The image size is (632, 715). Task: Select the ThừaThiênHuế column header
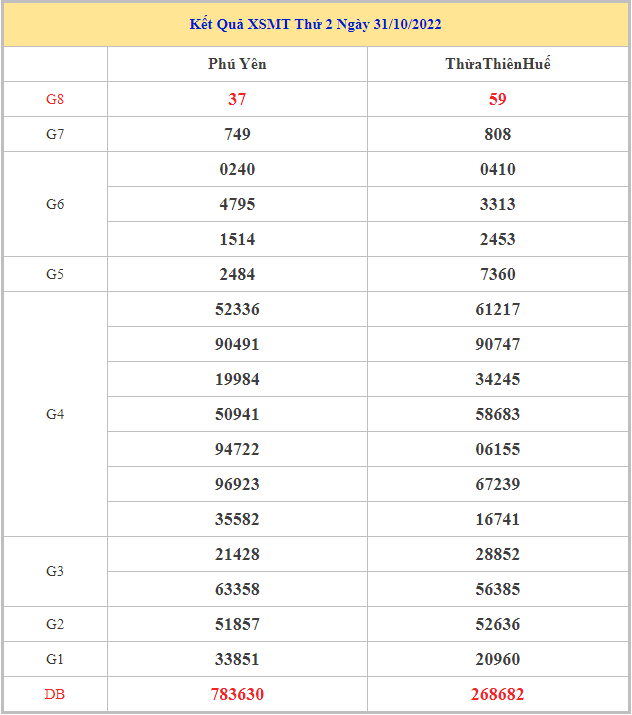pos(497,64)
